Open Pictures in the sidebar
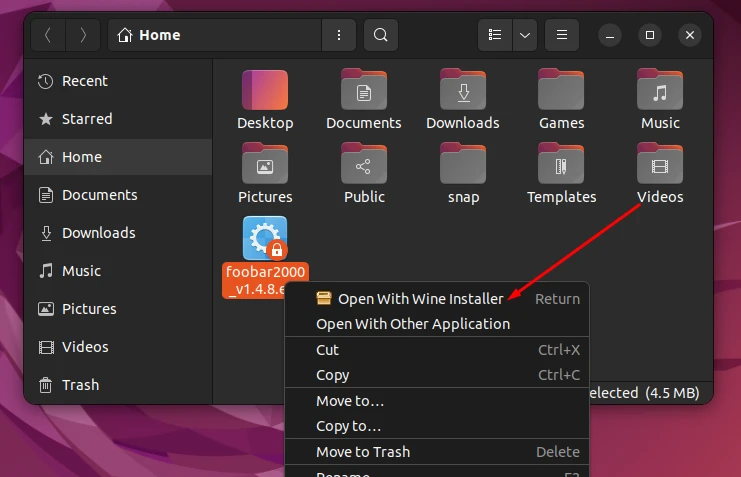The height and width of the screenshot is (477, 741). 118,309
